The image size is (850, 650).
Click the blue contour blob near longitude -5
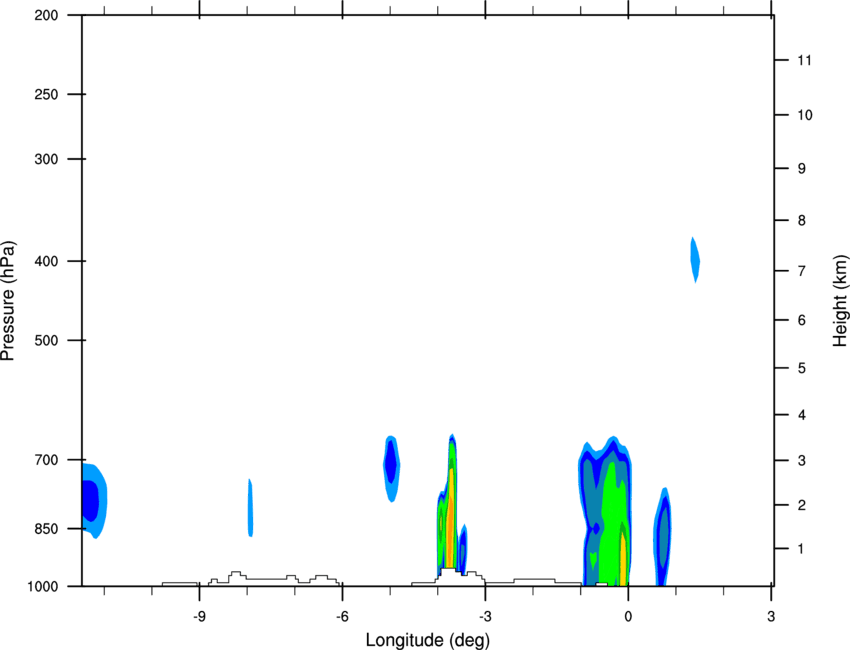(x=391, y=467)
